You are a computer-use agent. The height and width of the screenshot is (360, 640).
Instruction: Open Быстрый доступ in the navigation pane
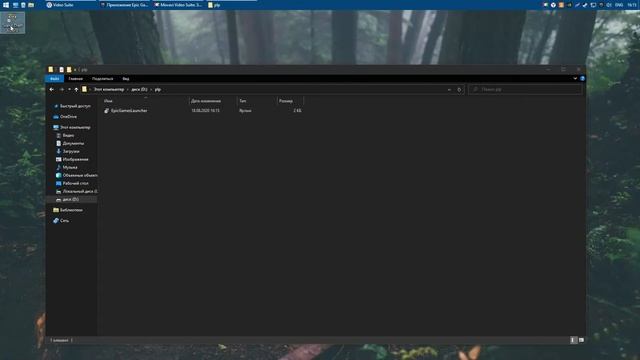75,106
